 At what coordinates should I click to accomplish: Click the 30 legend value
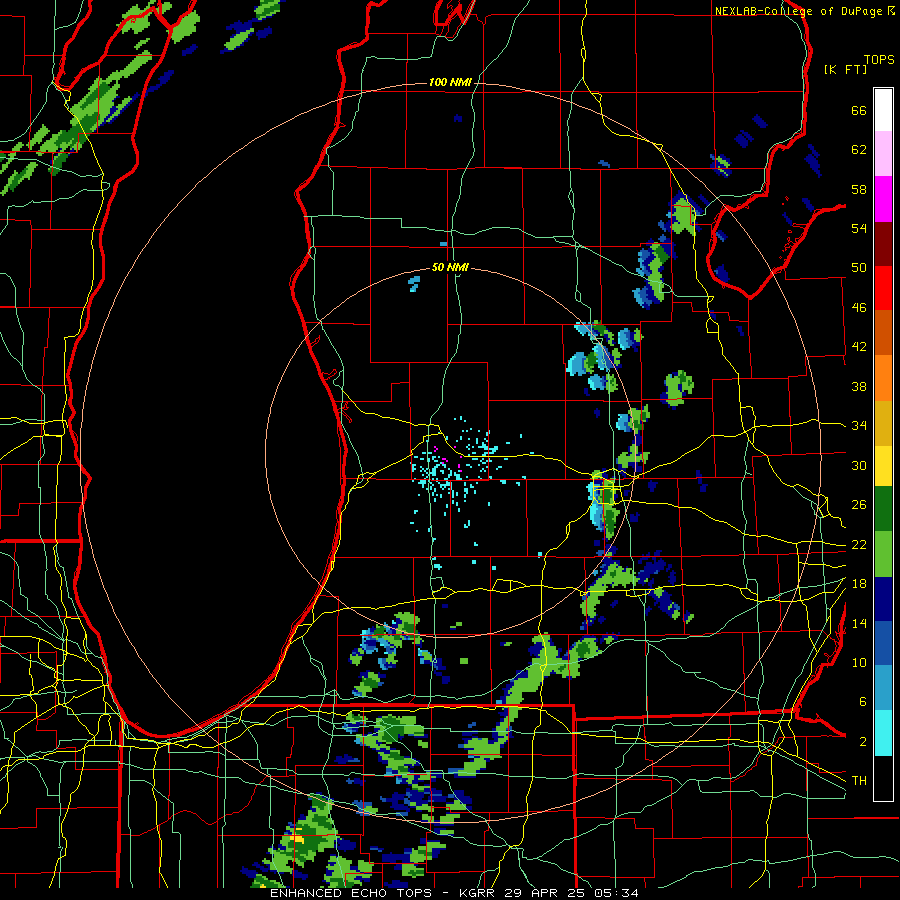pyautogui.click(x=859, y=466)
